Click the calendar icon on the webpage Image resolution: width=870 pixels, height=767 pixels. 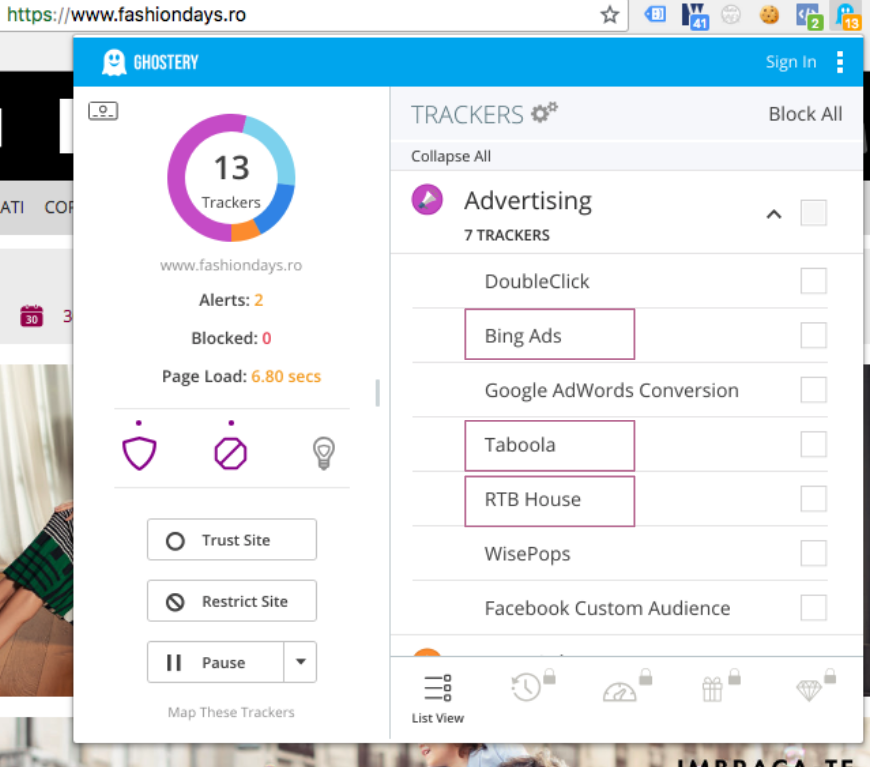(32, 316)
